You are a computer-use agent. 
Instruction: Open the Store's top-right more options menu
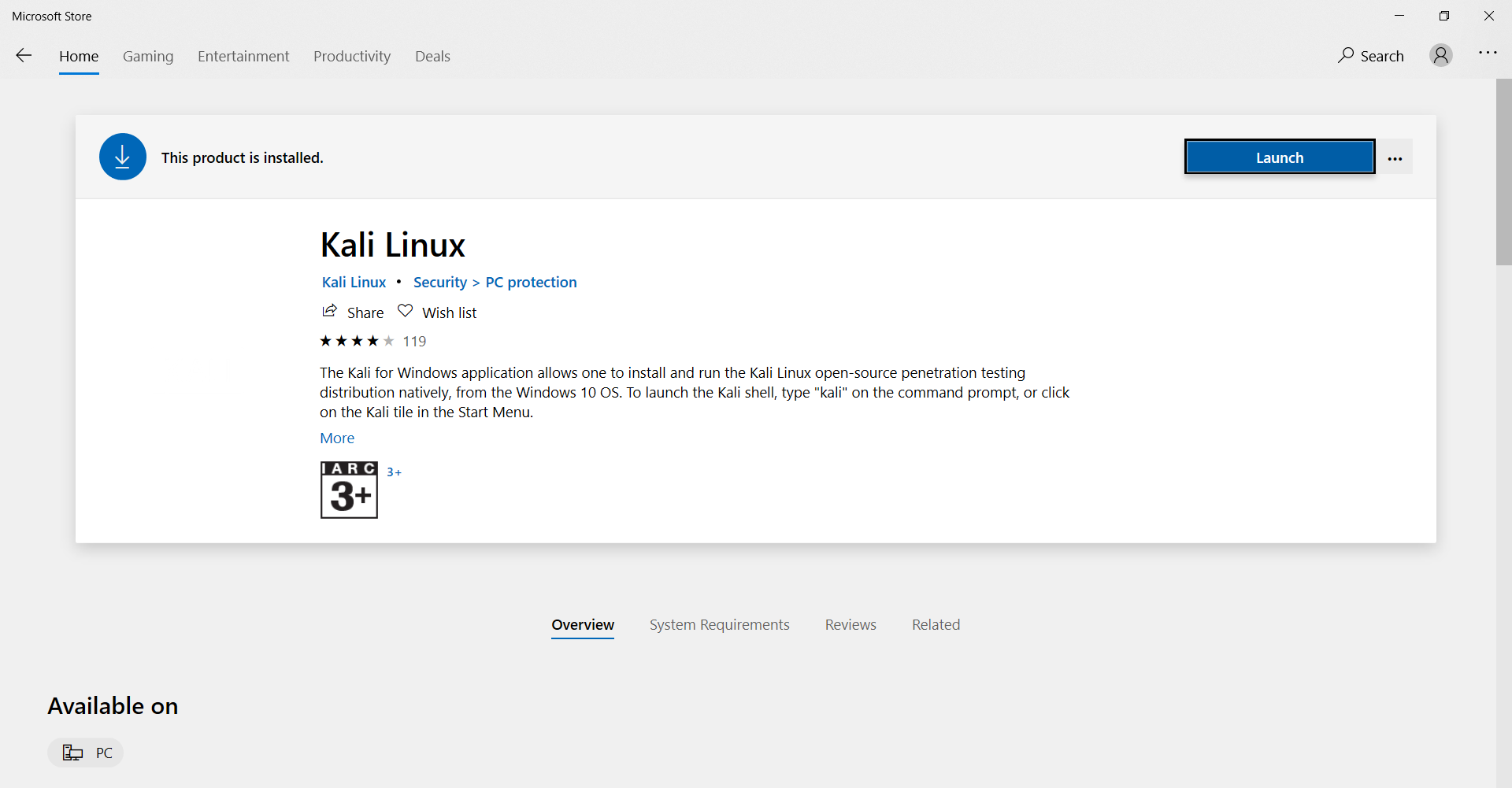click(x=1488, y=53)
